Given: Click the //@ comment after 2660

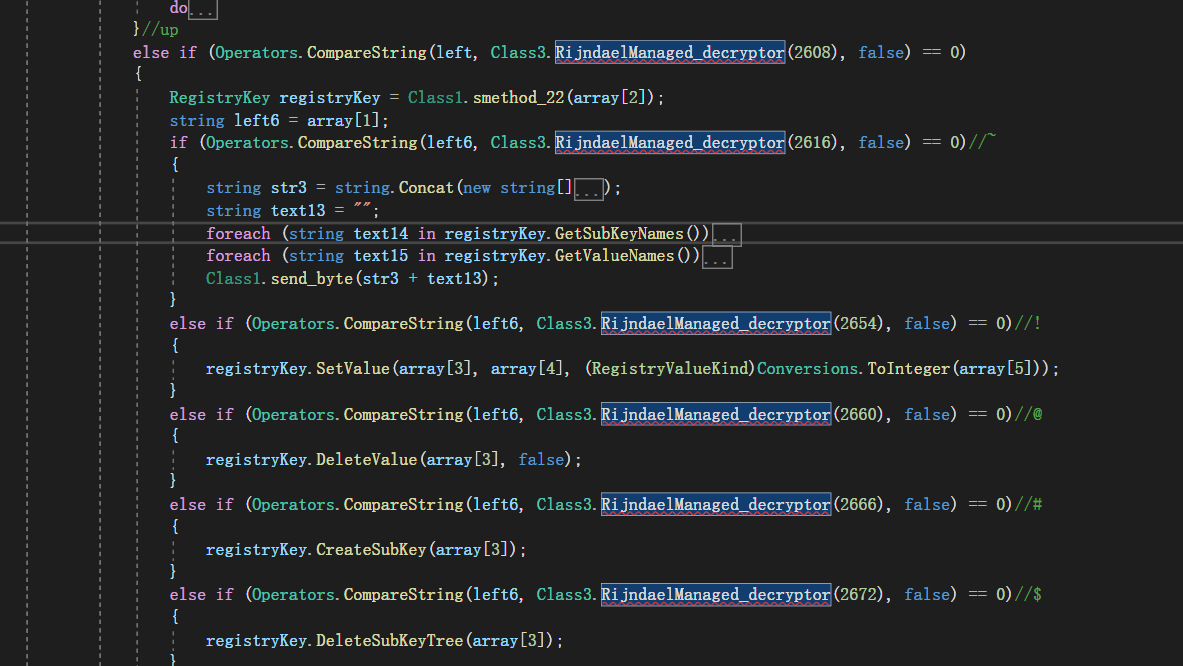Looking at the screenshot, I should click(x=1028, y=414).
